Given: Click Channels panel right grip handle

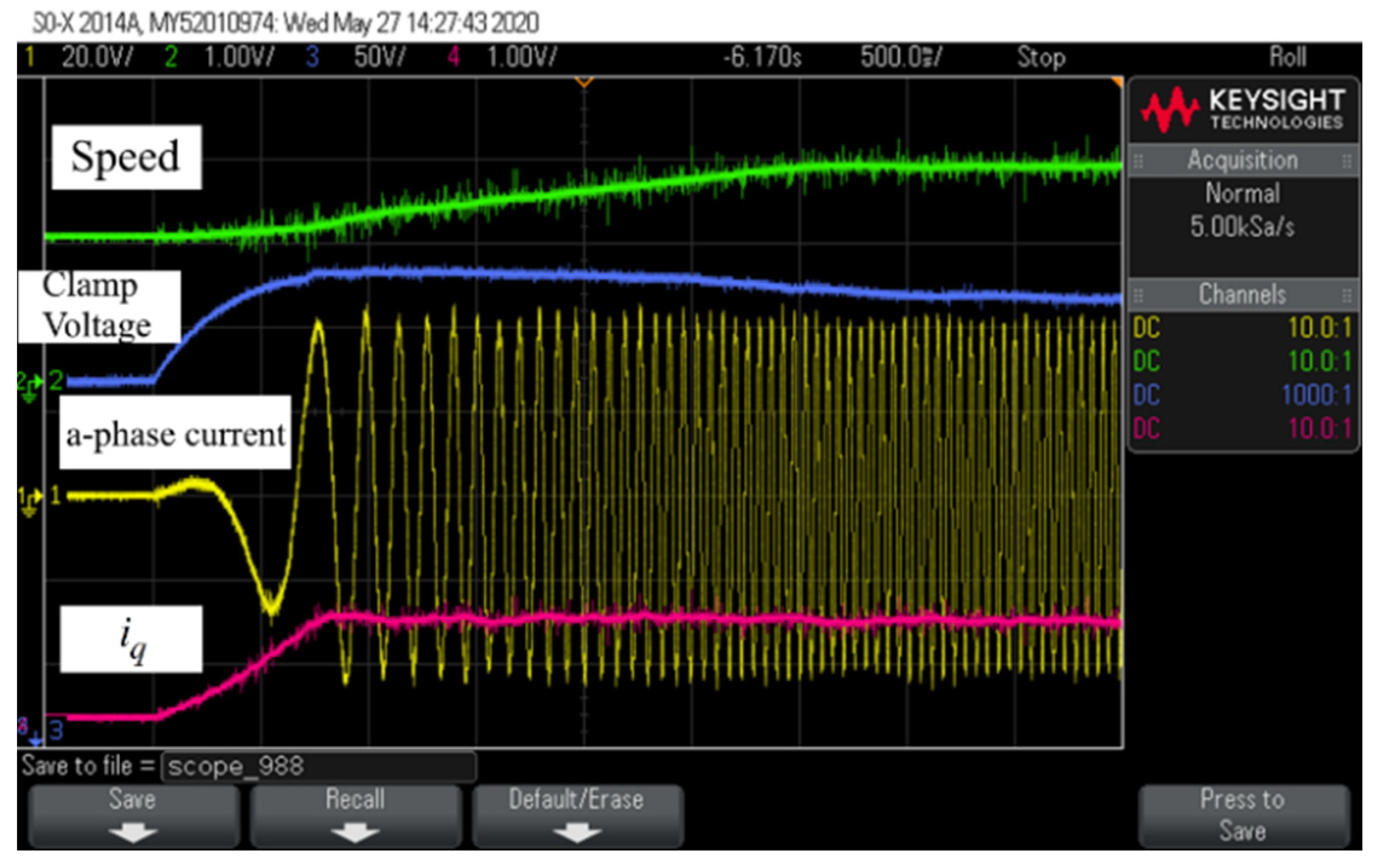Looking at the screenshot, I should pyautogui.click(x=1346, y=295).
